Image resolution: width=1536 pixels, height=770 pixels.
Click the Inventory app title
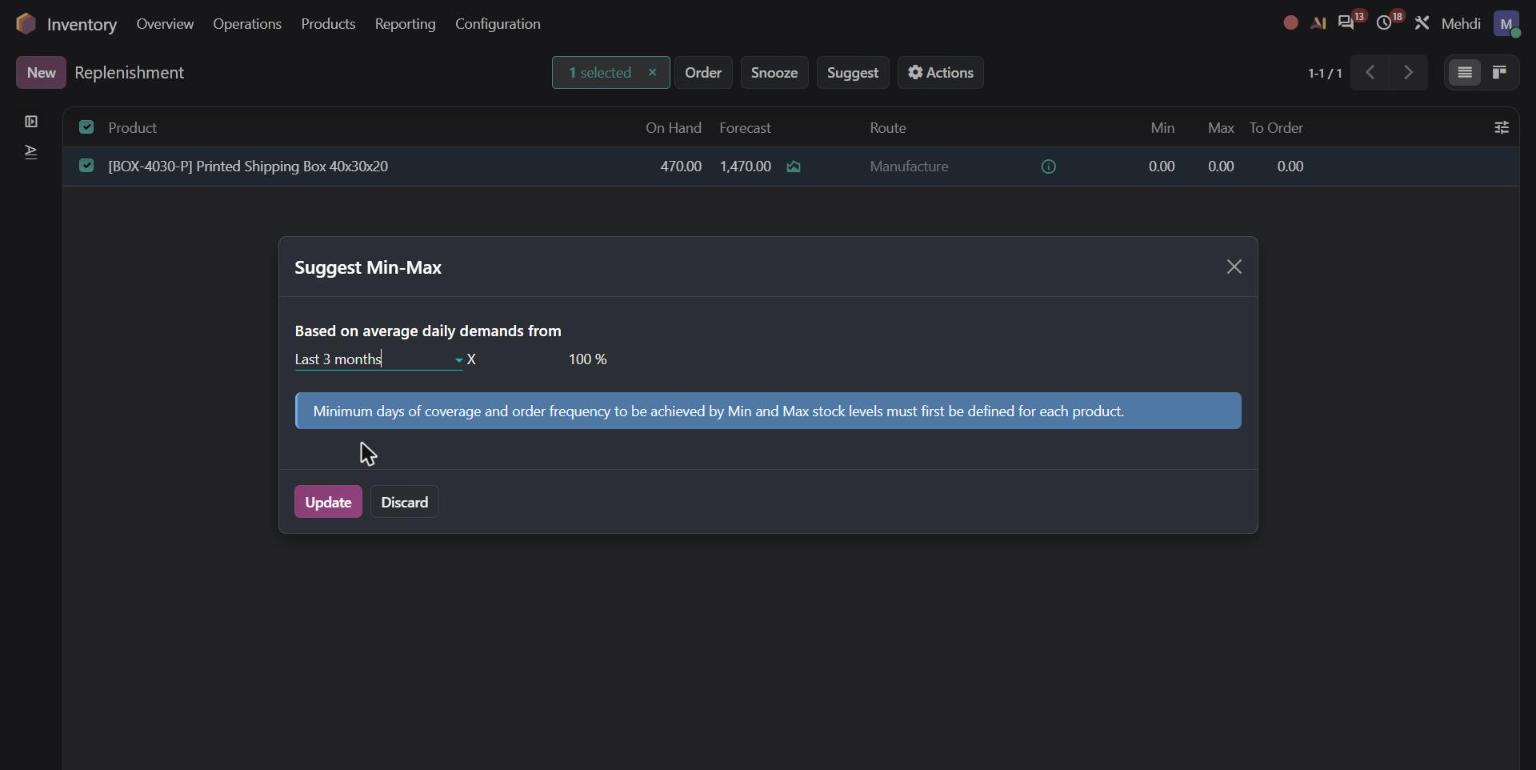[82, 24]
